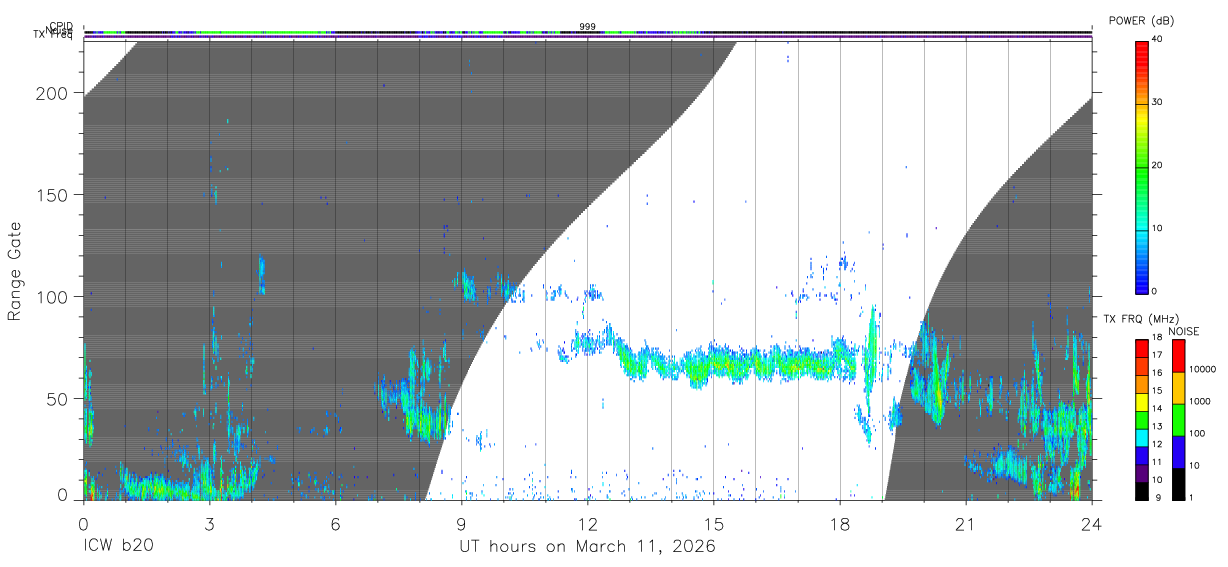The image size is (1228, 567).
Task: Click the red 17–18 MHz TX FRQ segment
Action: point(1141,348)
